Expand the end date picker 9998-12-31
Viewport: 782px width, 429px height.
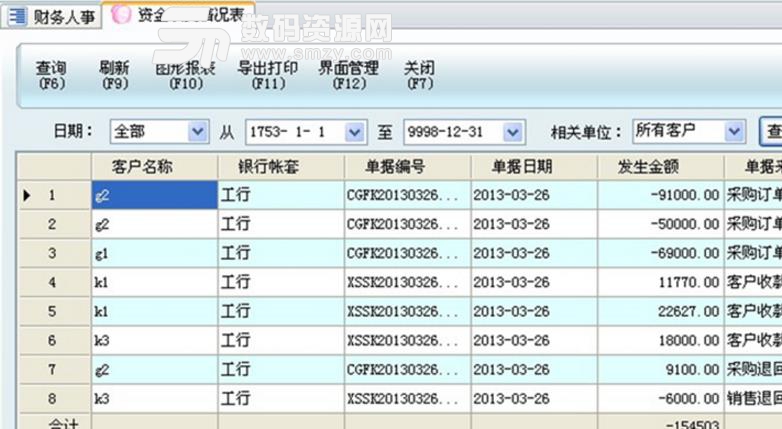pyautogui.click(x=513, y=132)
